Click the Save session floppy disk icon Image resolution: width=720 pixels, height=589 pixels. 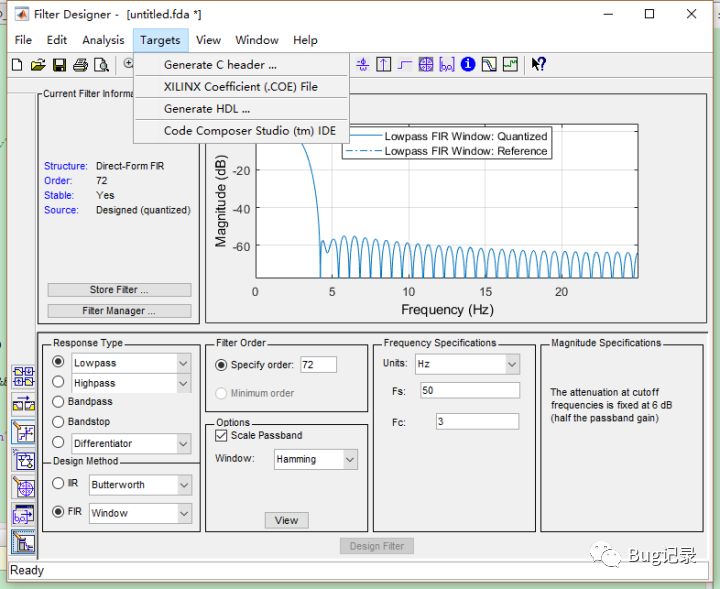pos(59,65)
